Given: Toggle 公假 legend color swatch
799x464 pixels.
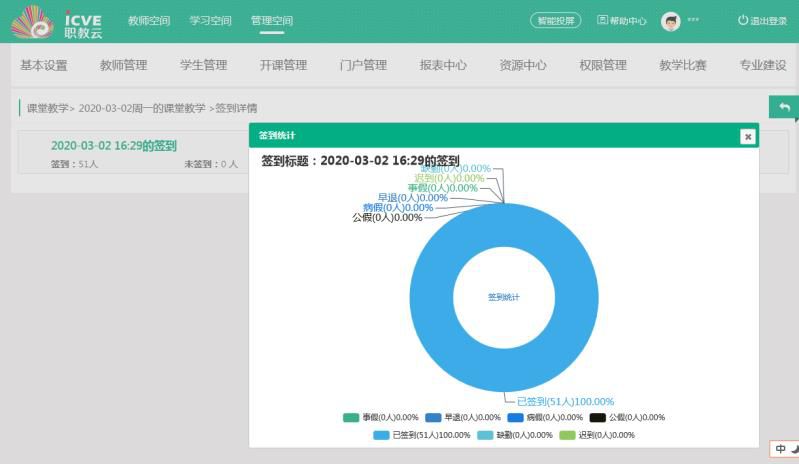Looking at the screenshot, I should pos(597,418).
